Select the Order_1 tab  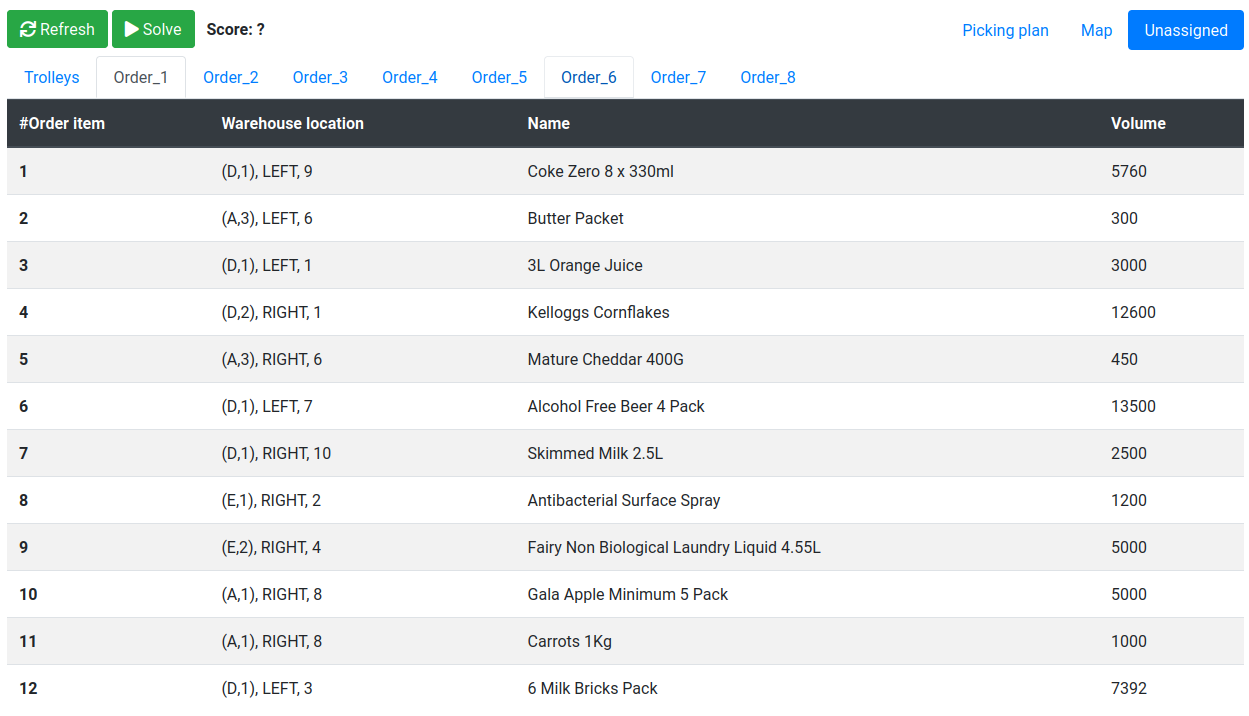141,77
